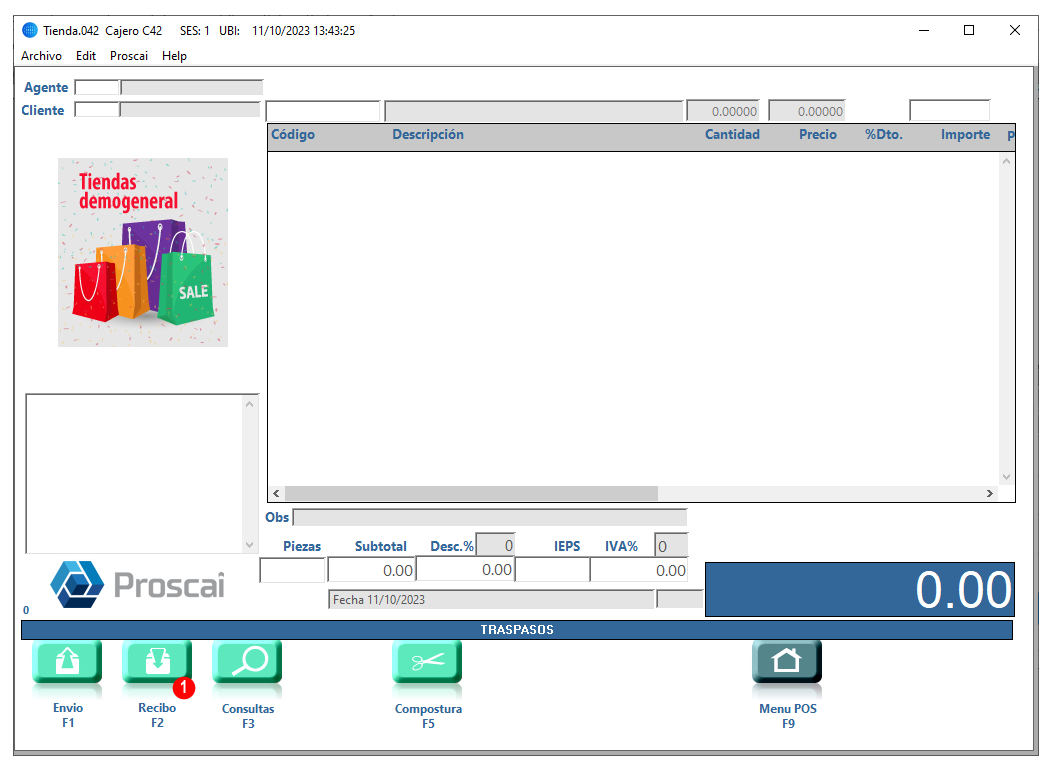Click the Tiendas demogeneral store image
This screenshot has height=768, width=1050.
tap(143, 252)
